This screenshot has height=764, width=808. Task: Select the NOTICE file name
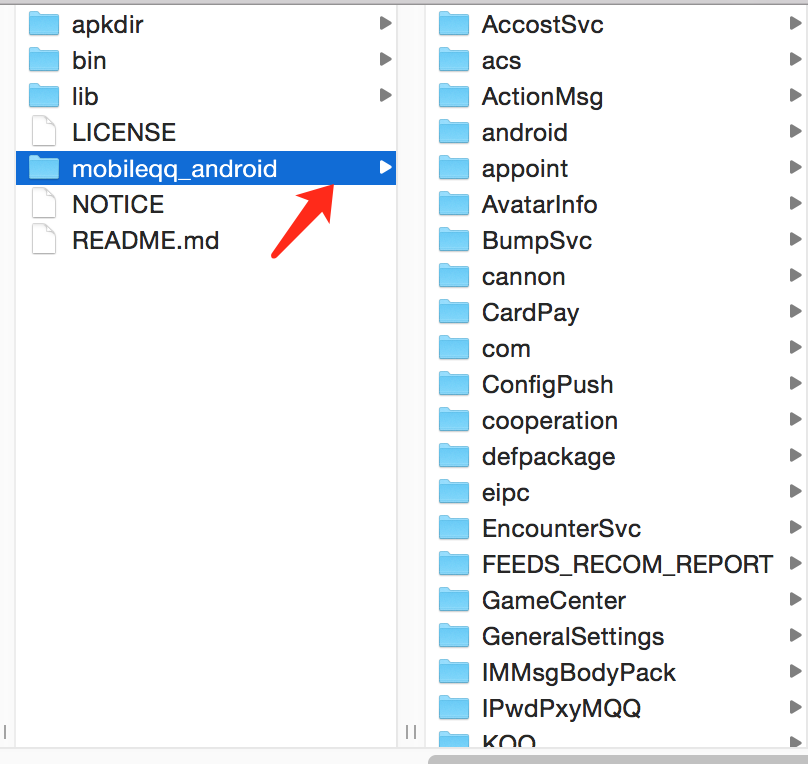118,205
